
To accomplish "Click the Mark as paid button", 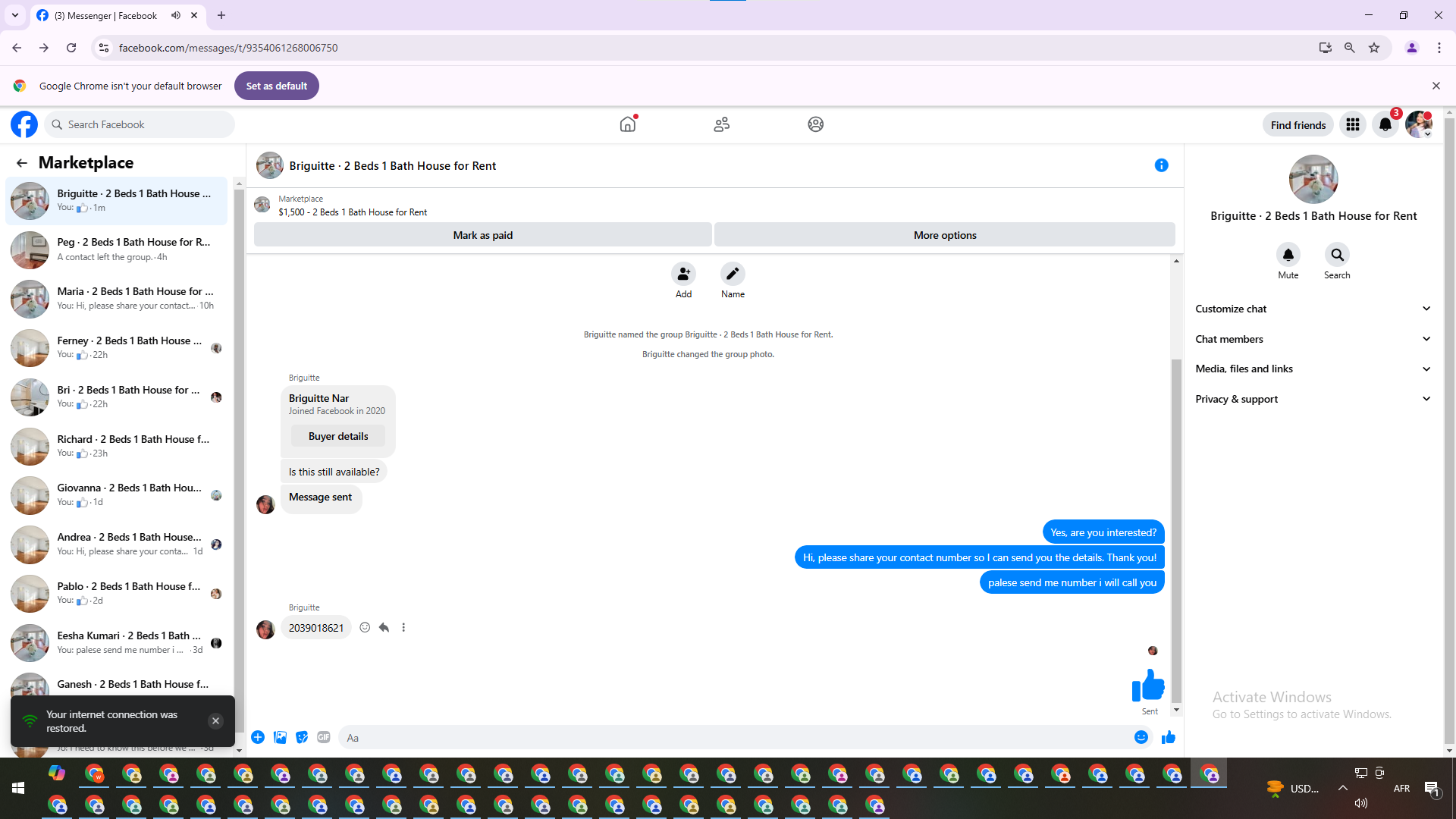I will pyautogui.click(x=483, y=235).
